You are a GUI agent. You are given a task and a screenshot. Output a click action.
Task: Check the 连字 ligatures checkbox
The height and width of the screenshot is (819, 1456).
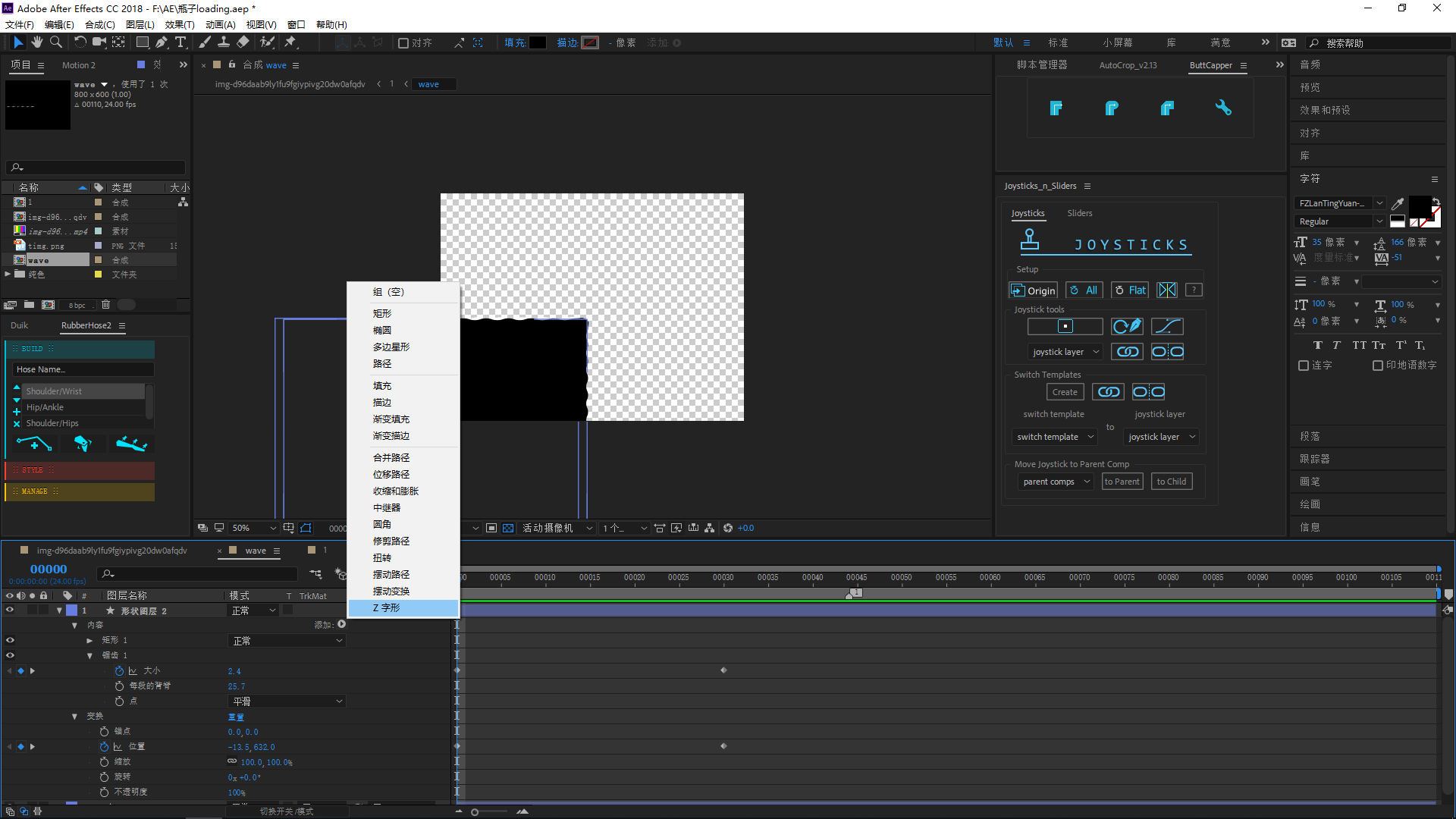pos(1304,366)
